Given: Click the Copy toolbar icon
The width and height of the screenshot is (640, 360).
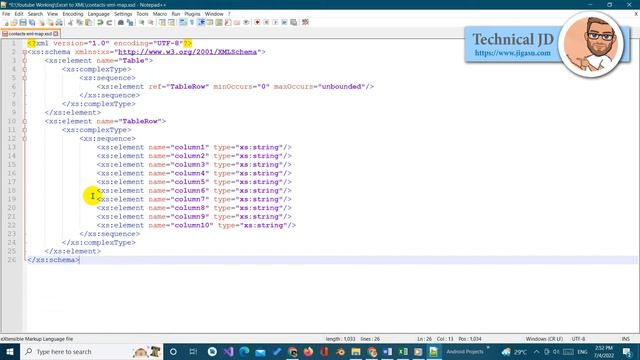Looking at the screenshot, I should [x=80, y=22].
